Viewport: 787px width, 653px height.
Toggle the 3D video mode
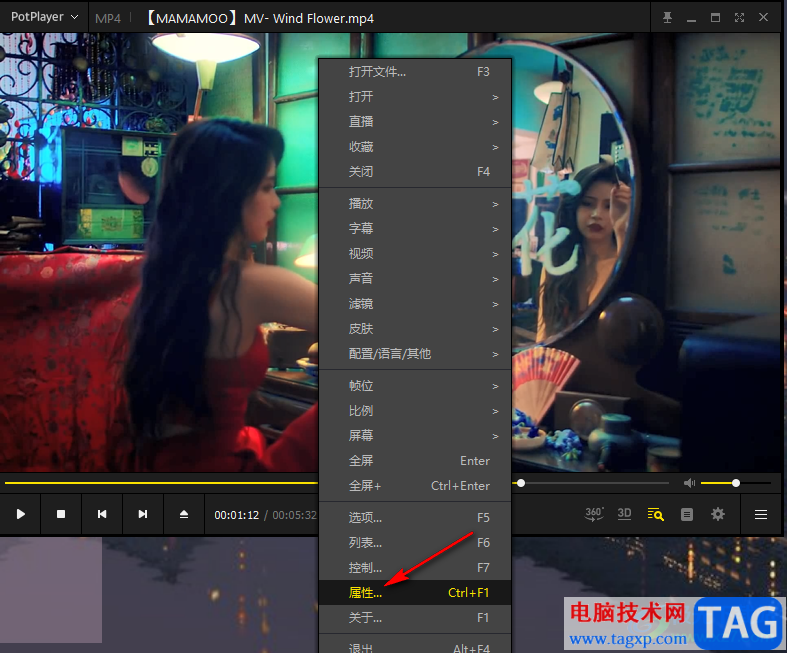[x=624, y=514]
